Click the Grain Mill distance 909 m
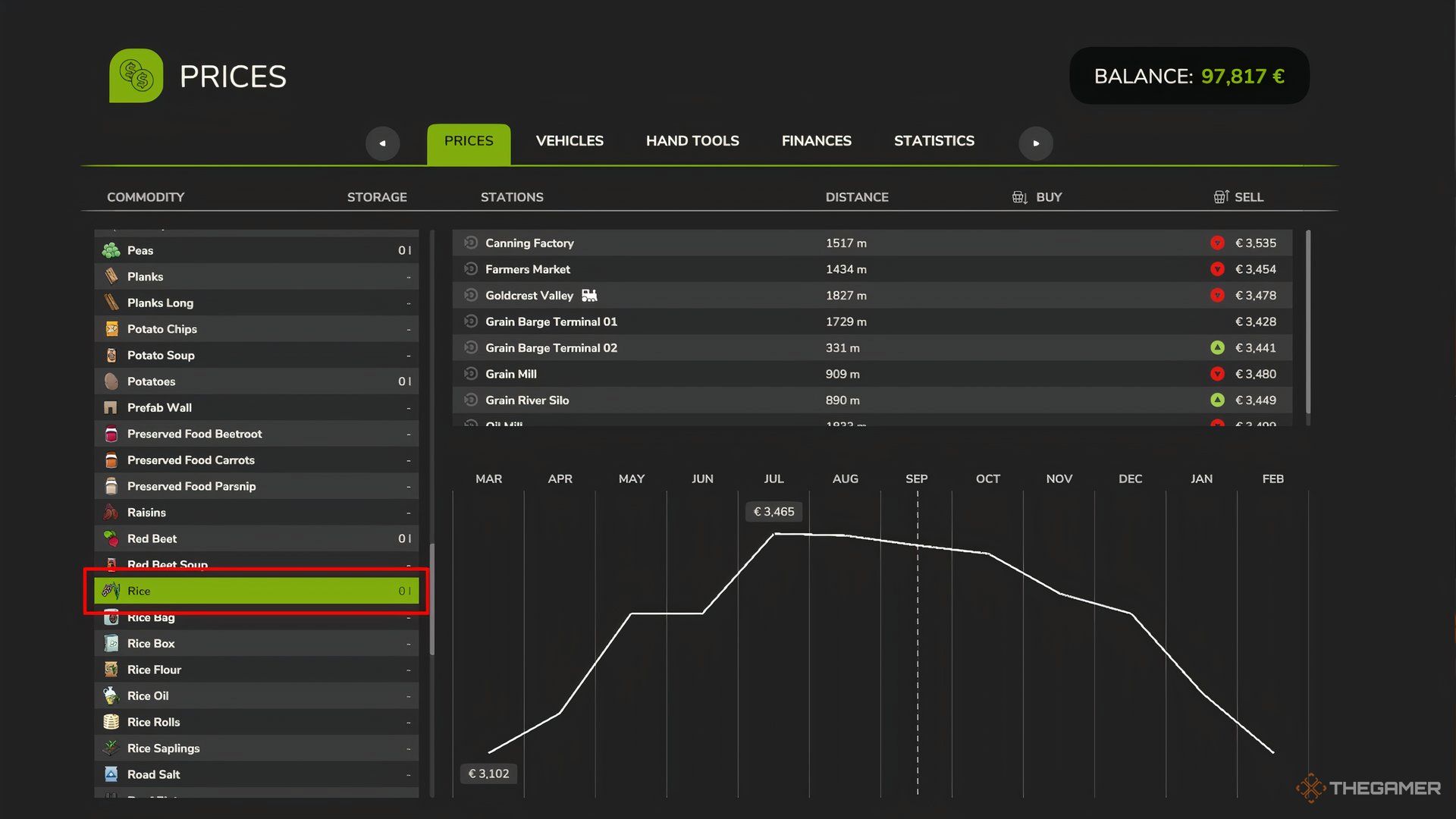The width and height of the screenshot is (1456, 819). click(x=843, y=374)
